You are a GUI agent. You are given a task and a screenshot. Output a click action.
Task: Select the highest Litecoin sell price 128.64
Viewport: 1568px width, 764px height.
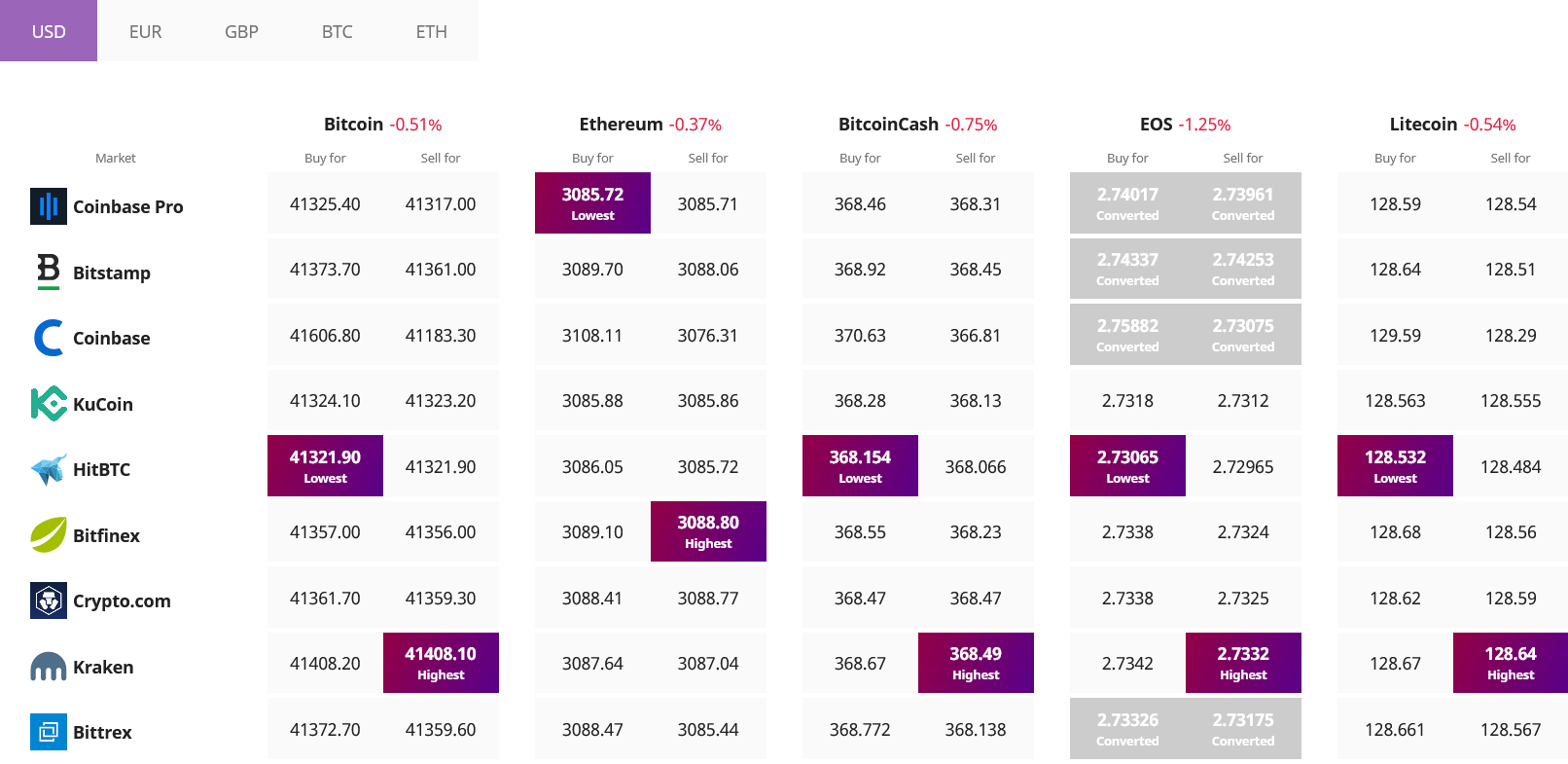[x=1511, y=663]
